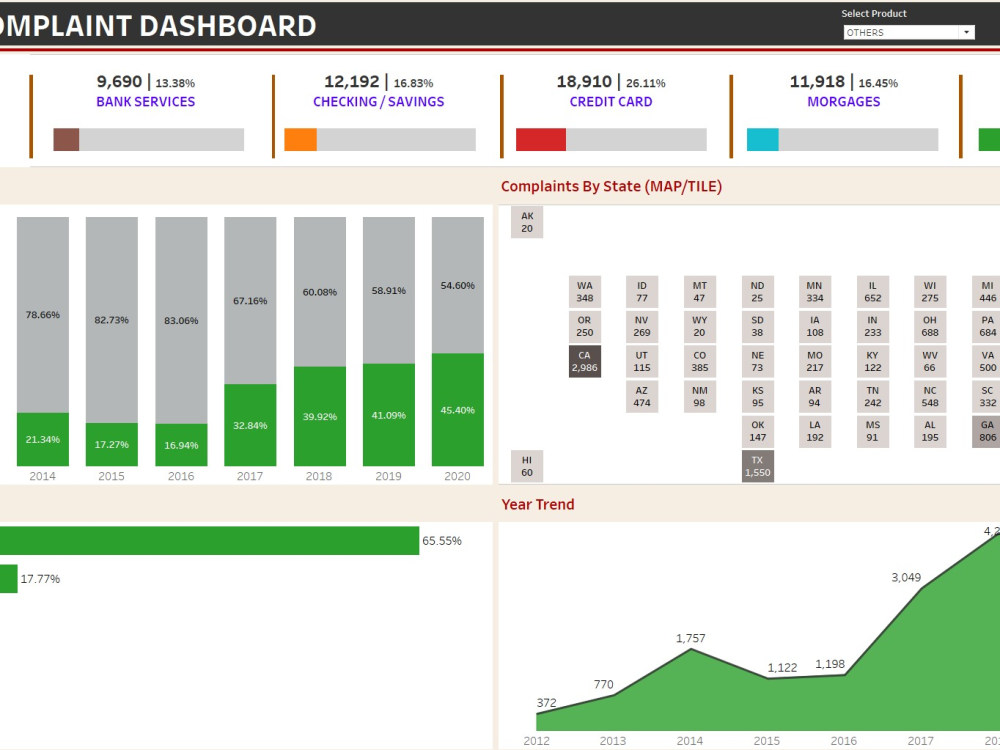Click the teal indicator swatch on Mortgages card

pos(761,139)
